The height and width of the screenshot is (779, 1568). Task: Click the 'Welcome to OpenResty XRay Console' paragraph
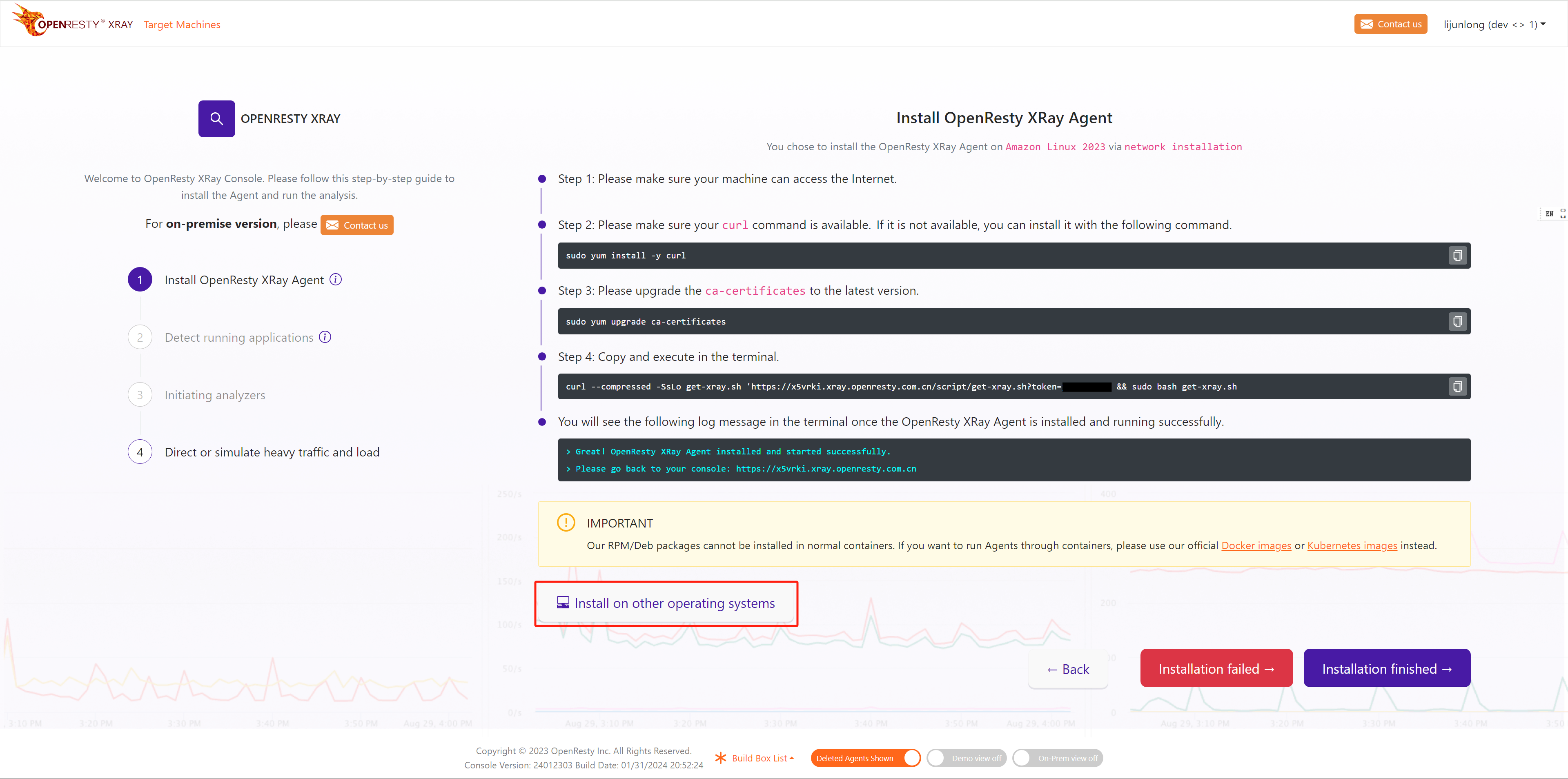pyautogui.click(x=269, y=187)
